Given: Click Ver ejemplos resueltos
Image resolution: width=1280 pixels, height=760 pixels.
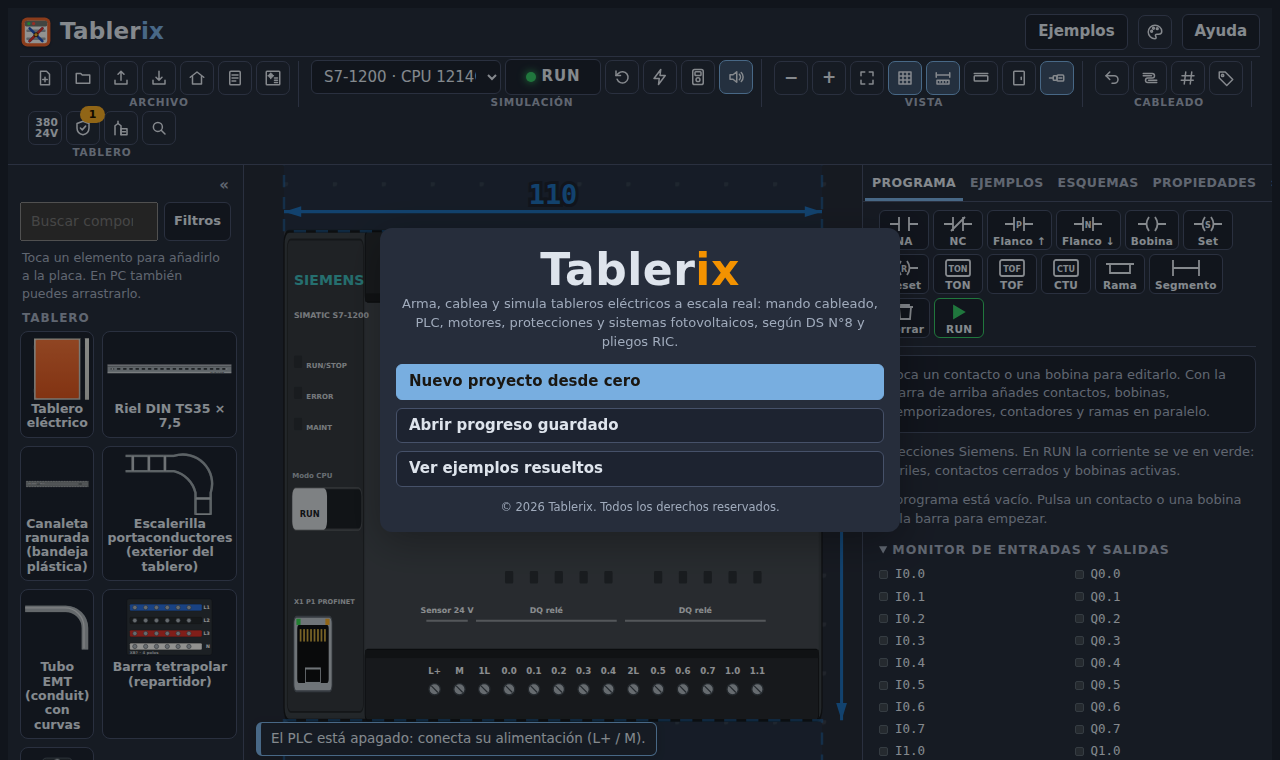Looking at the screenshot, I should (640, 469).
